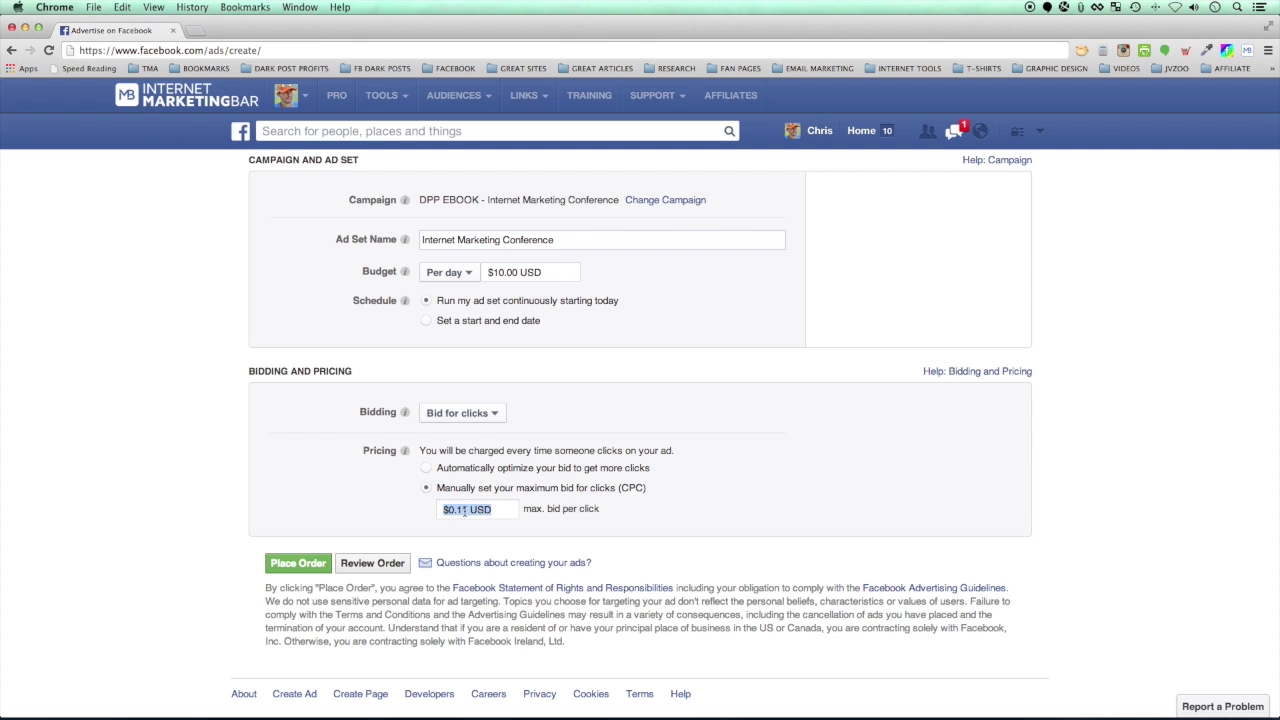Open 'Help: Bidding and Pricing' link
Screen dimensions: 1280x720
(x=977, y=371)
